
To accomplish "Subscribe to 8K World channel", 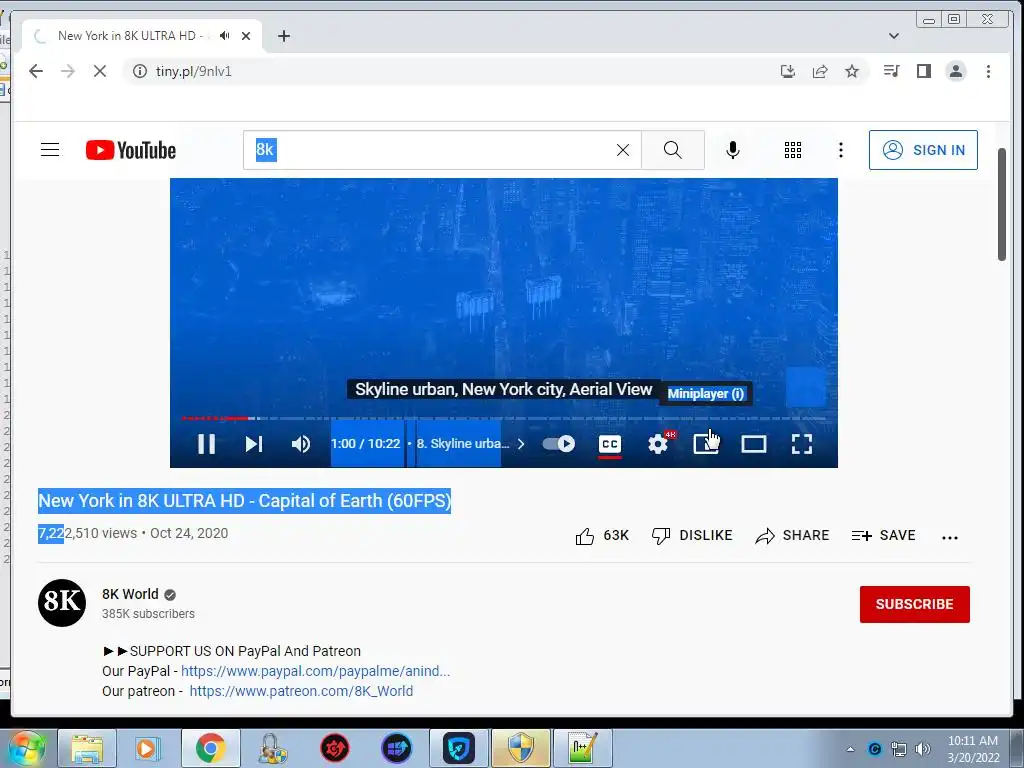I will pyautogui.click(x=914, y=604).
